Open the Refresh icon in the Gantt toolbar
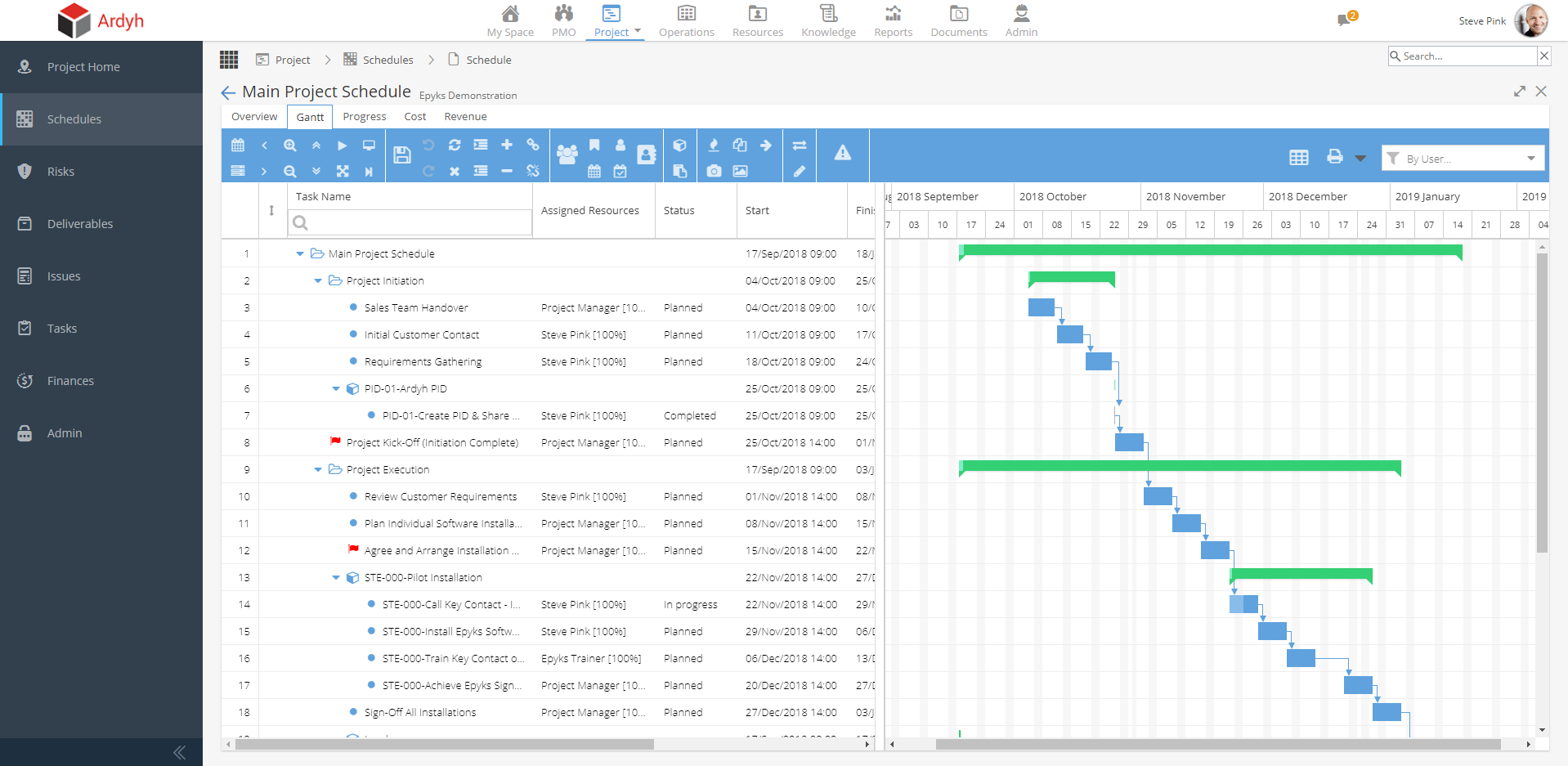The width and height of the screenshot is (1568, 766). [455, 145]
